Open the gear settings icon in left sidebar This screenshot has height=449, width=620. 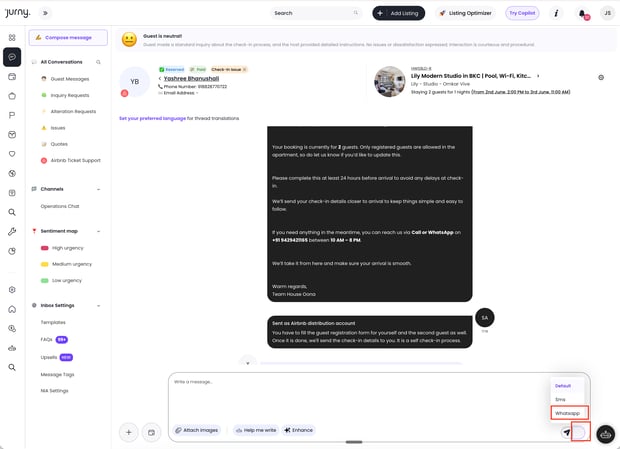coord(12,290)
